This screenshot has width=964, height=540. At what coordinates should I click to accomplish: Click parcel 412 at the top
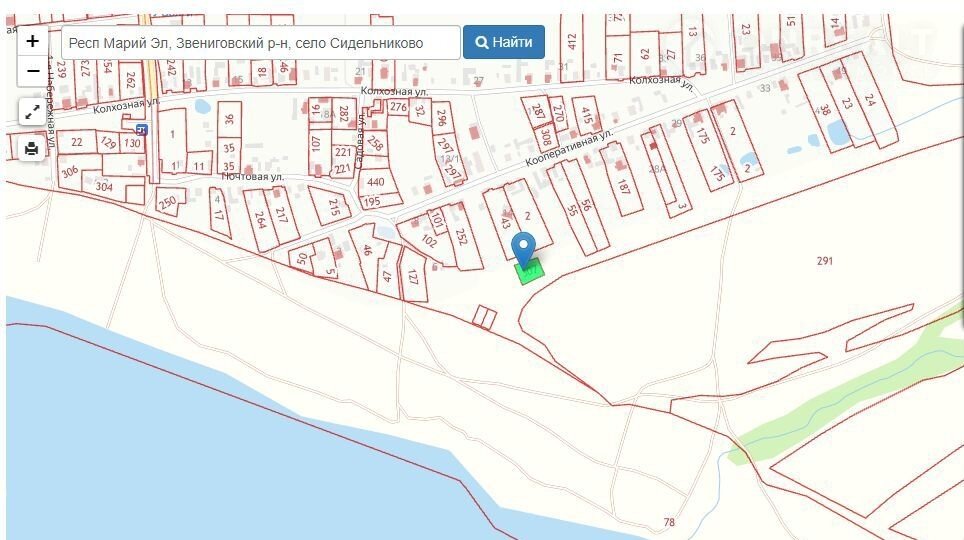tap(572, 41)
